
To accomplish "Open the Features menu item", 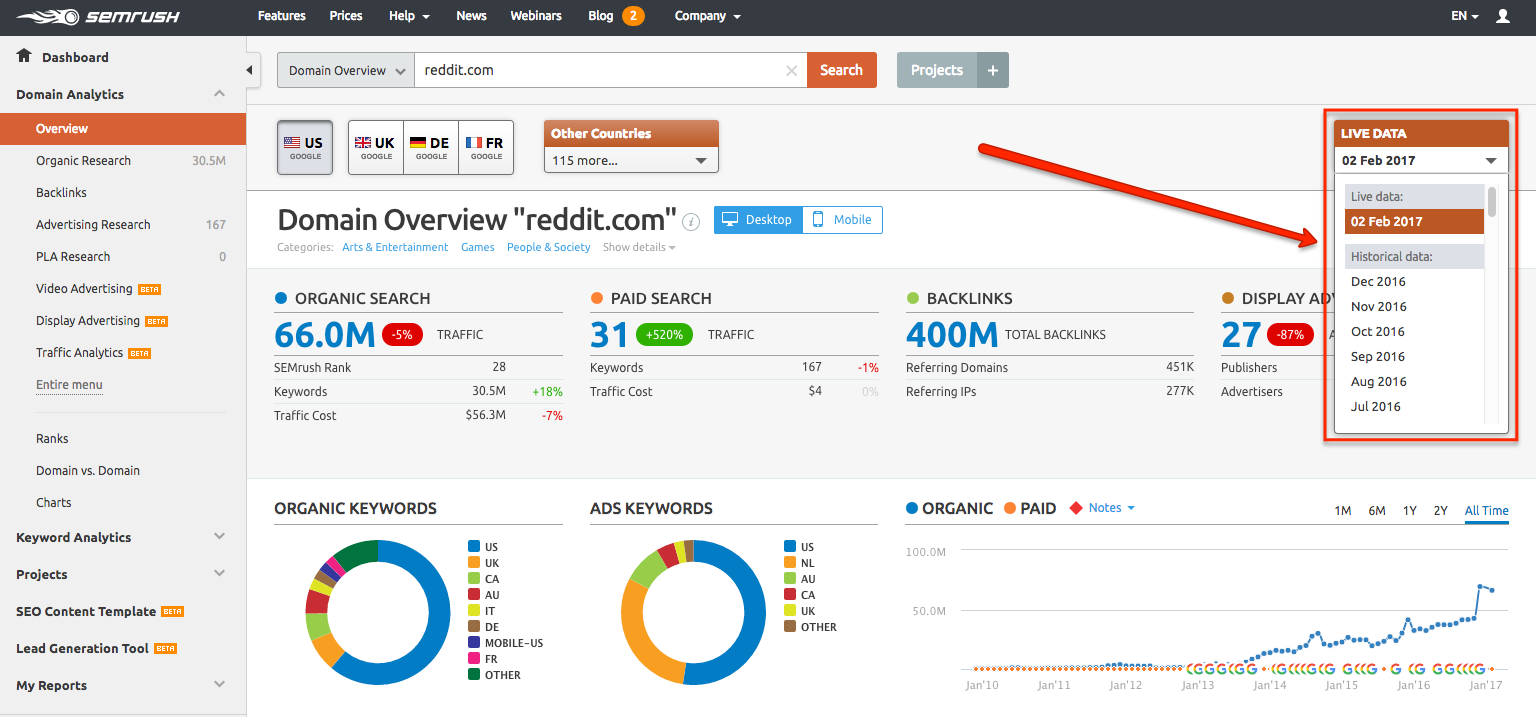I will coord(282,16).
